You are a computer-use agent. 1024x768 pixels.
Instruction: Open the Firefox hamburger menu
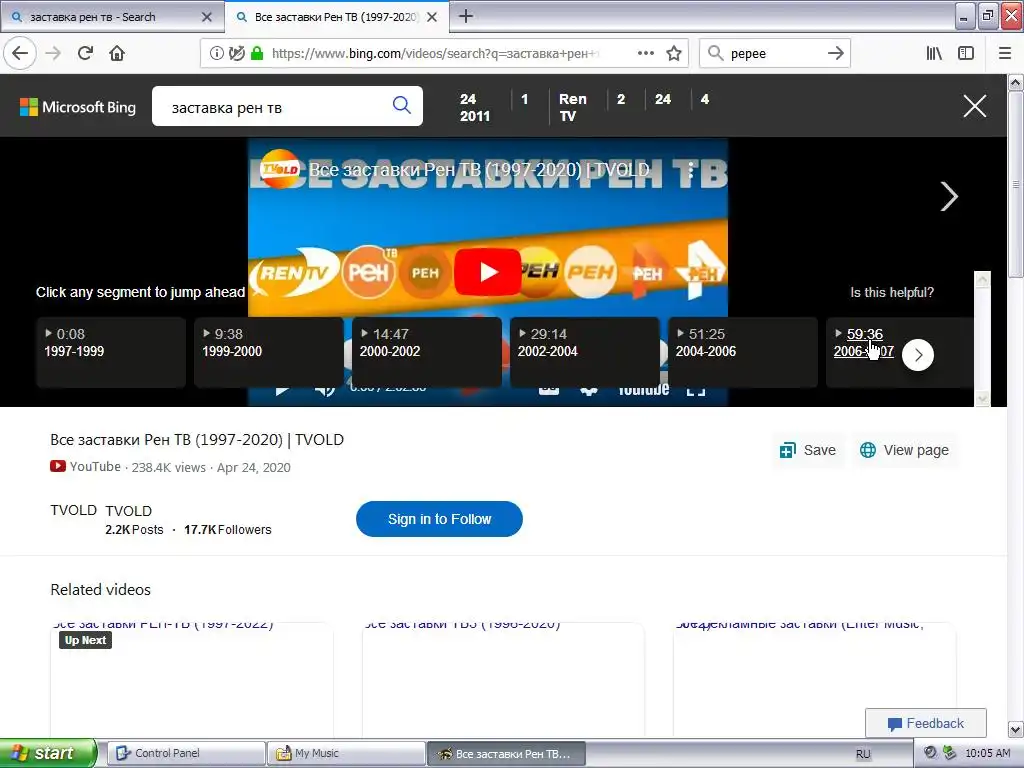pyautogui.click(x=1005, y=54)
